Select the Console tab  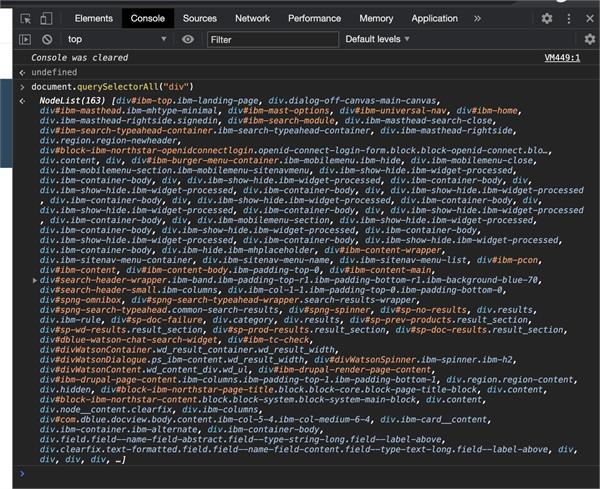tap(148, 18)
